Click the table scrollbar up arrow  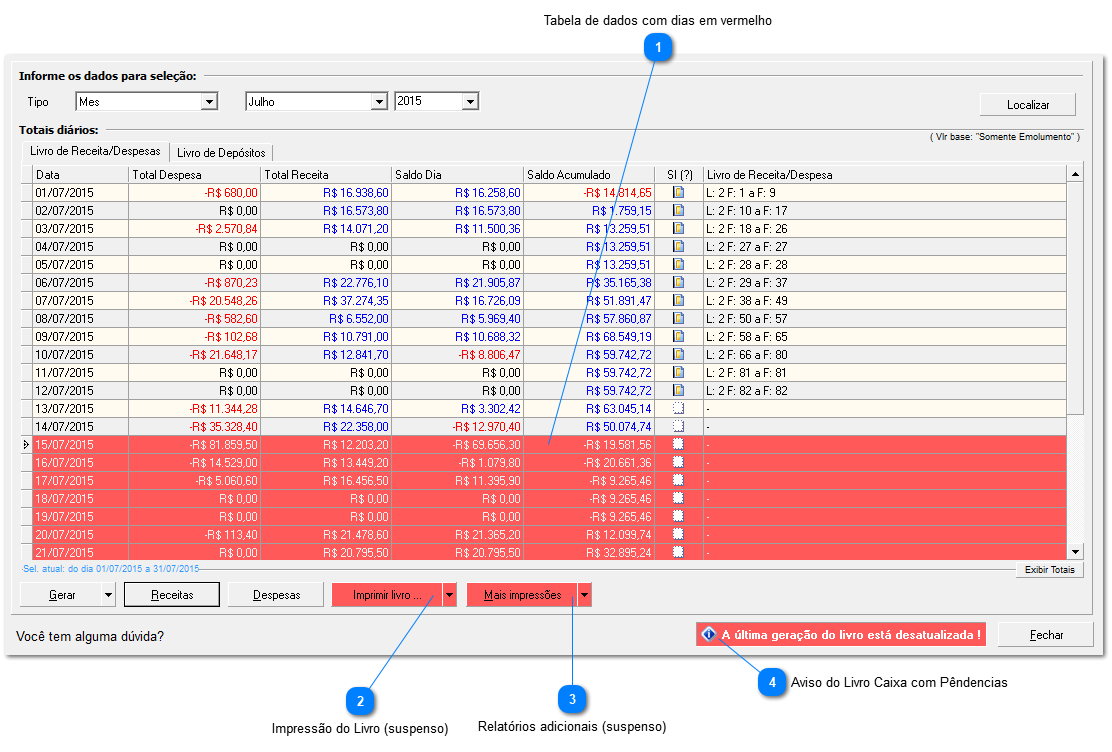(1075, 174)
